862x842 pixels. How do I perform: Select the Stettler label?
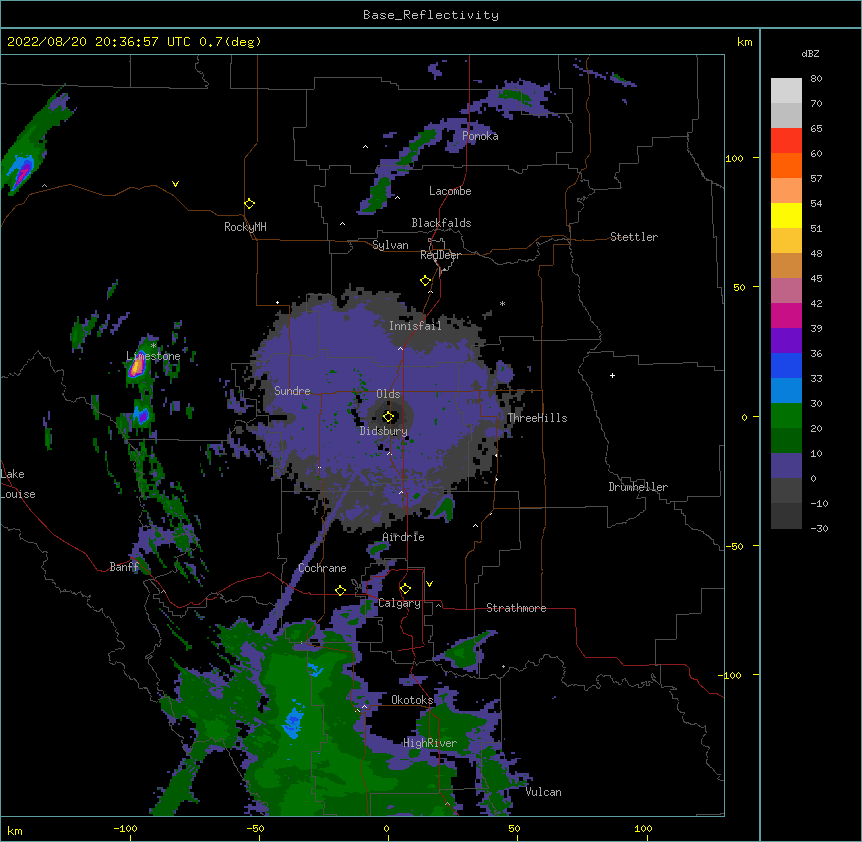[x=634, y=237]
